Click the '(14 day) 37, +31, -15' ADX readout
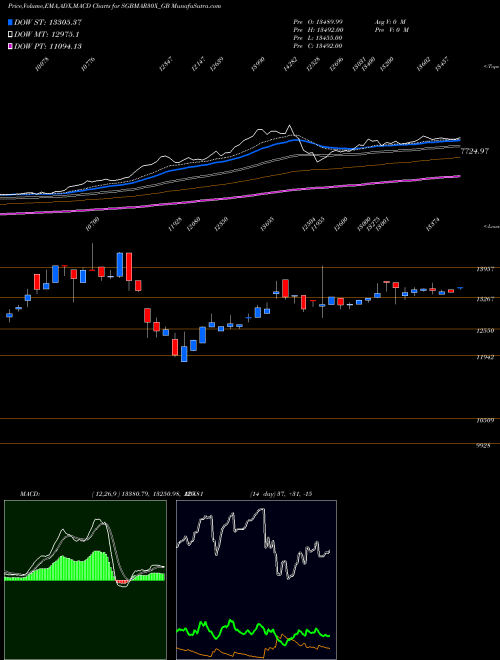Screen dimensions: 500x660 click(281, 494)
